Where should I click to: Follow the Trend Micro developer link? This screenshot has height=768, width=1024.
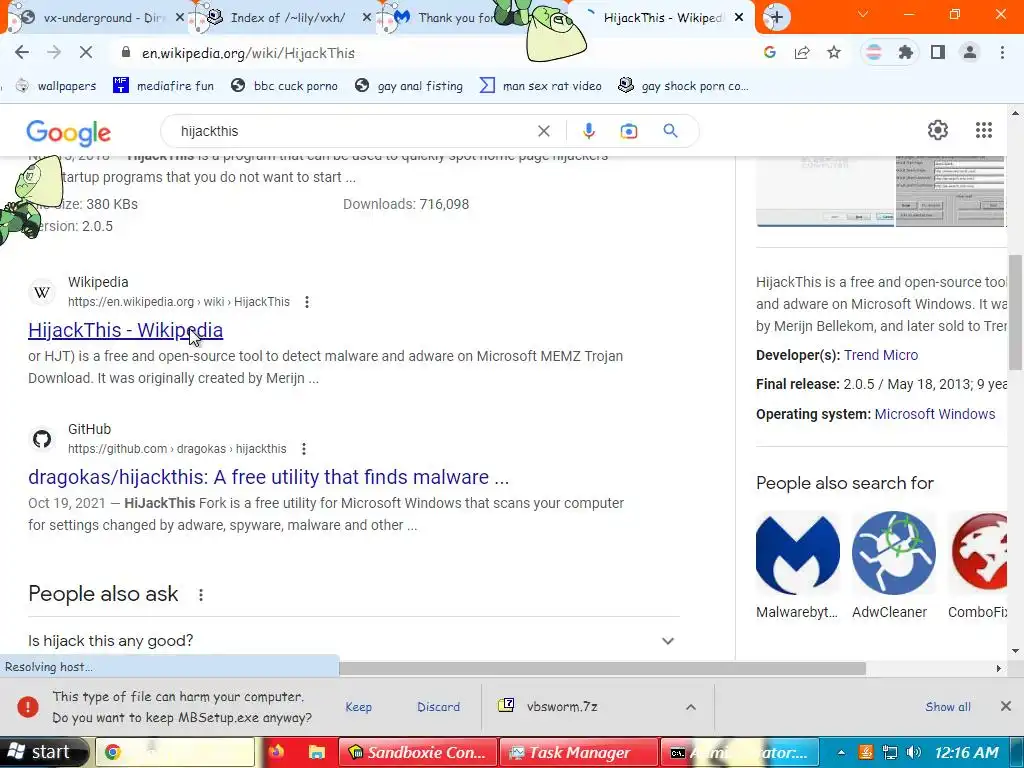point(881,355)
